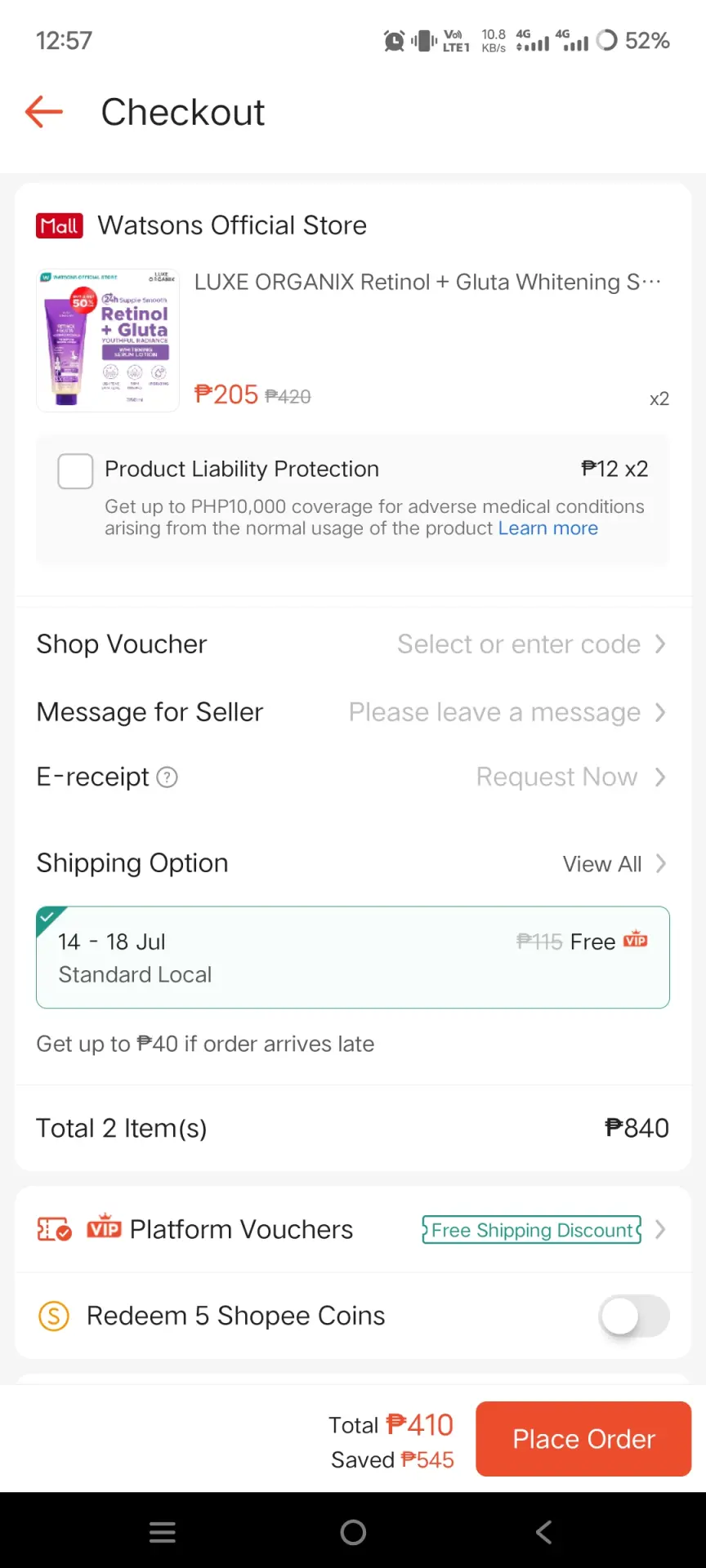Open Message for Seller chevron
Screen dimensions: 706x1568
point(660,712)
